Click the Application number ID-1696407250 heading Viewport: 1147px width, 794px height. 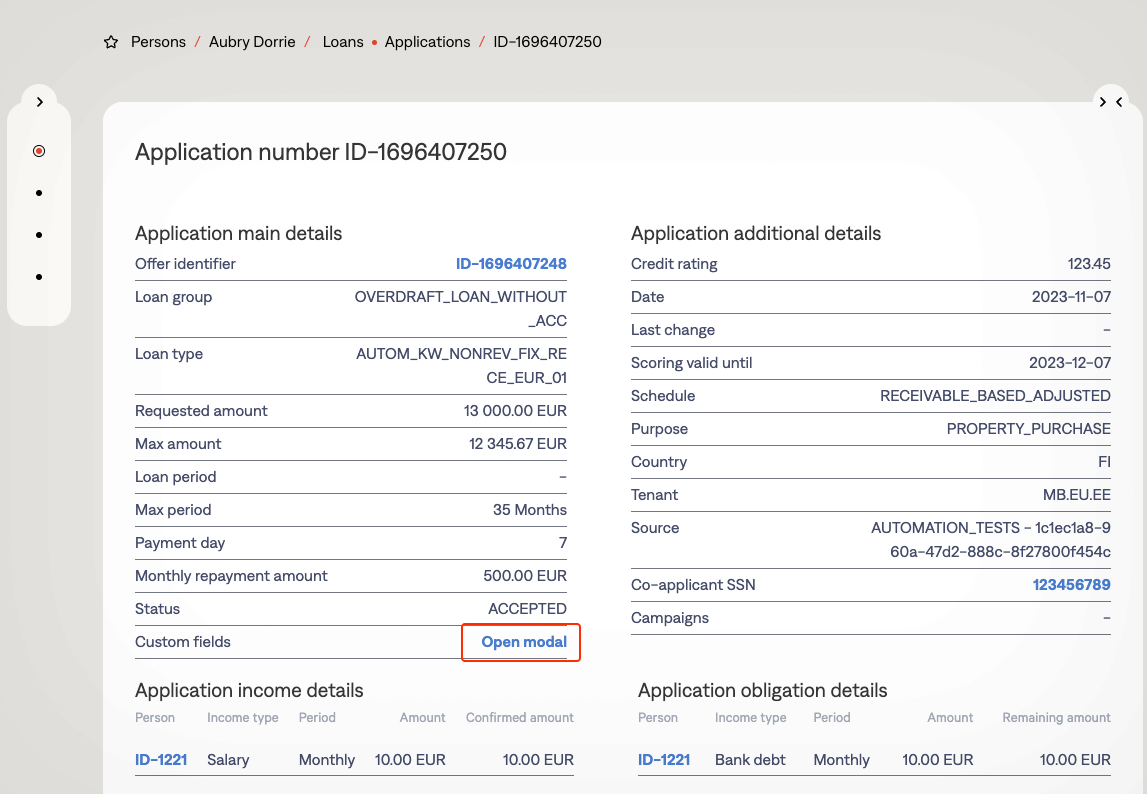pyautogui.click(x=321, y=152)
